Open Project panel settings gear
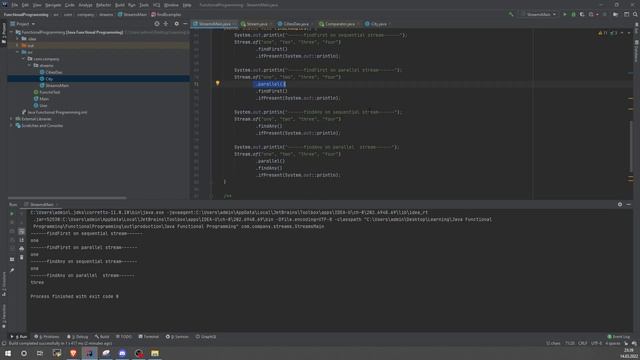The height and width of the screenshot is (360, 640). (176, 24)
